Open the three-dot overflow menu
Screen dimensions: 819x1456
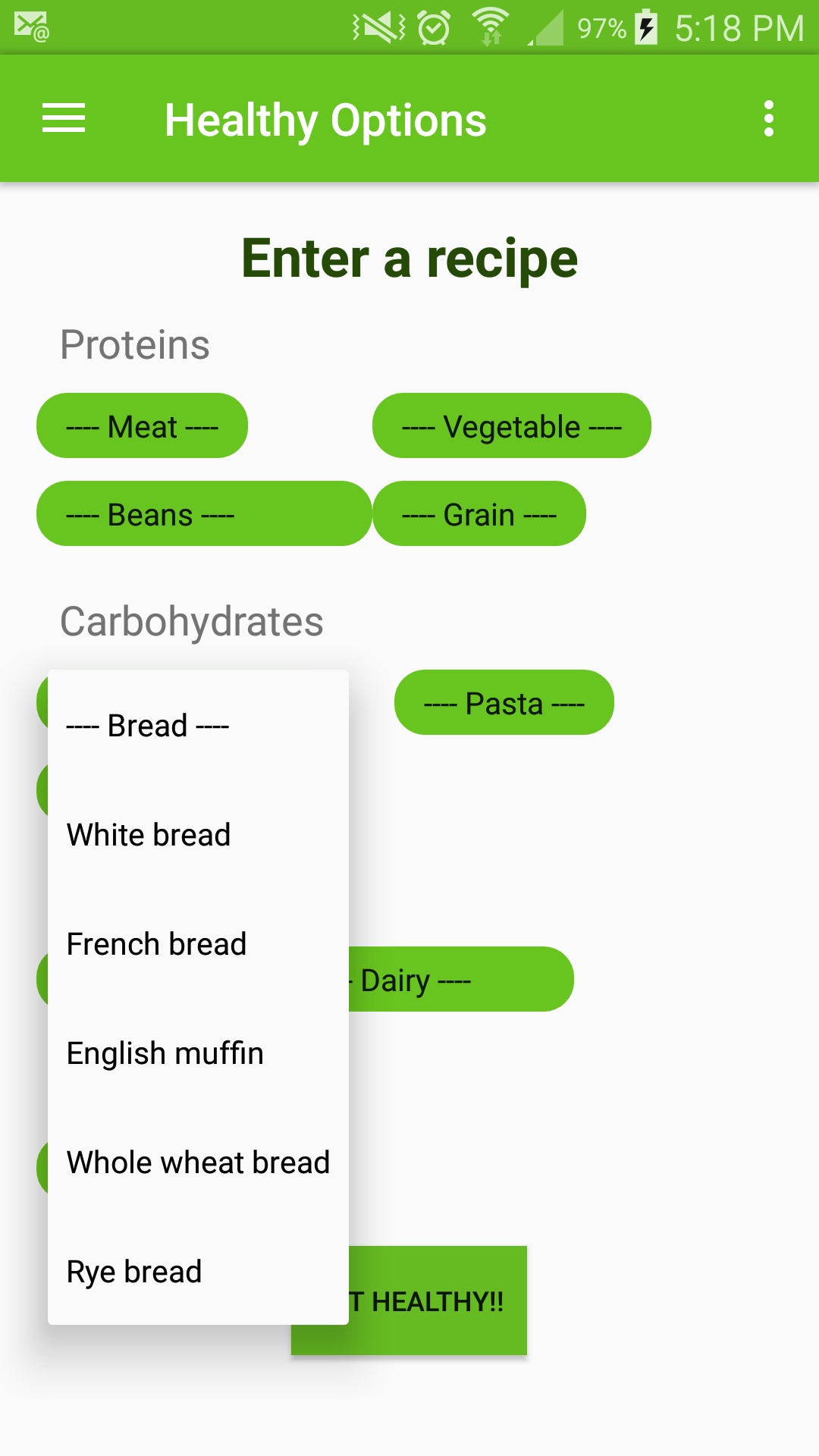(768, 119)
